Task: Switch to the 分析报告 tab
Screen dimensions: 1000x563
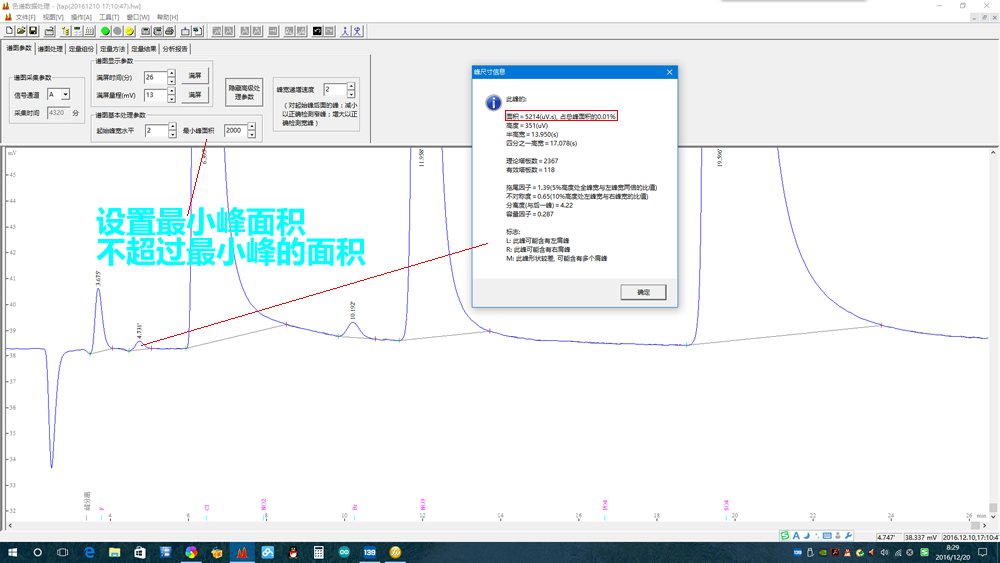Action: (x=175, y=49)
